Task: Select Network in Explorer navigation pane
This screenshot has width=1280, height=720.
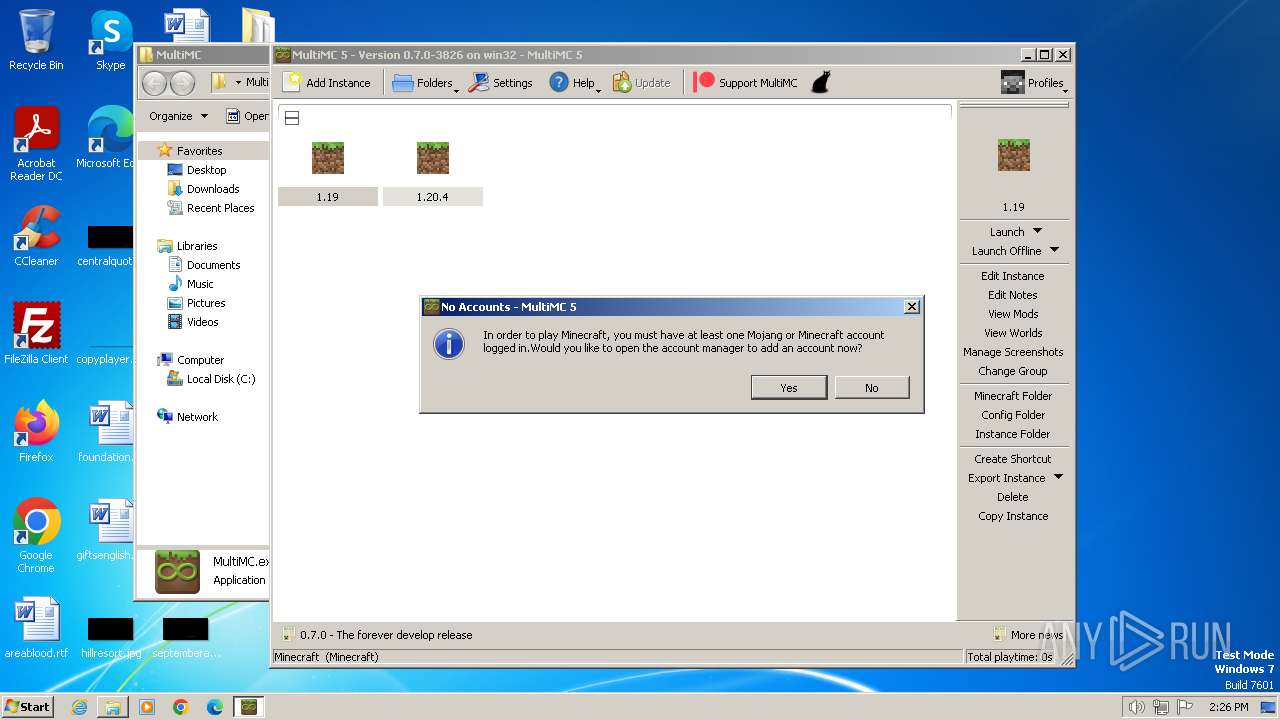Action: [x=197, y=417]
